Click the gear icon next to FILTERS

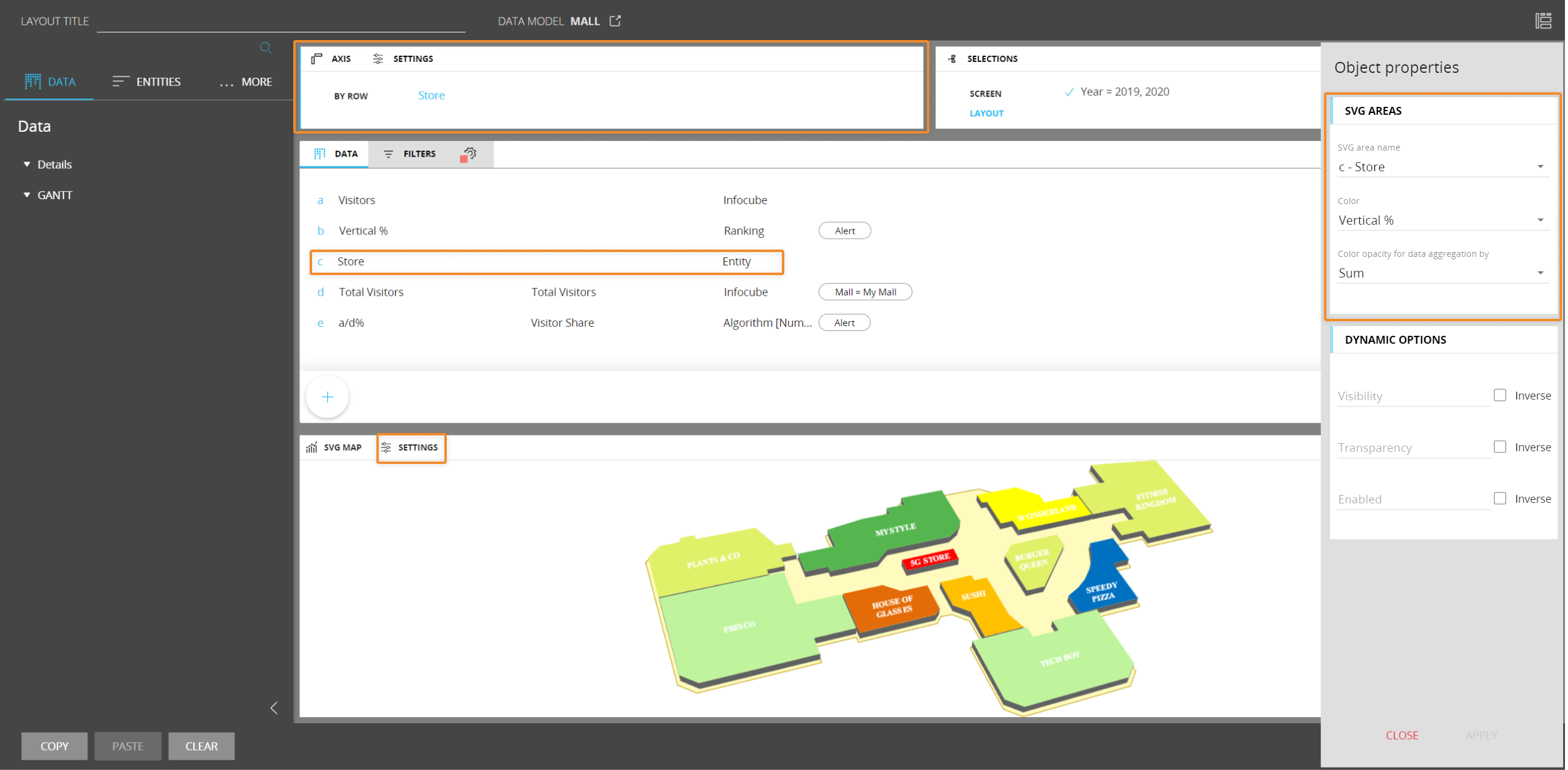point(469,154)
